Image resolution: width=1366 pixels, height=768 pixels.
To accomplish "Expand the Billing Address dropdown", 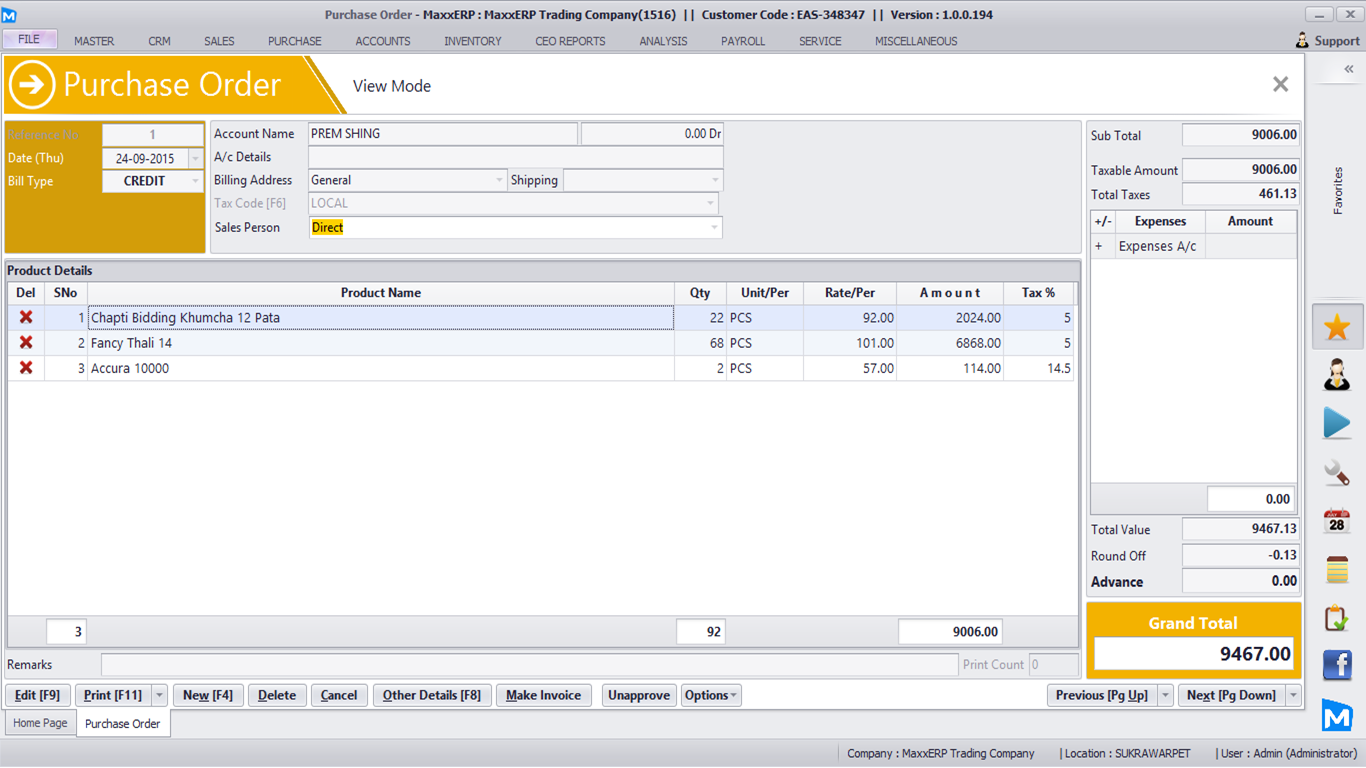I will (x=499, y=180).
